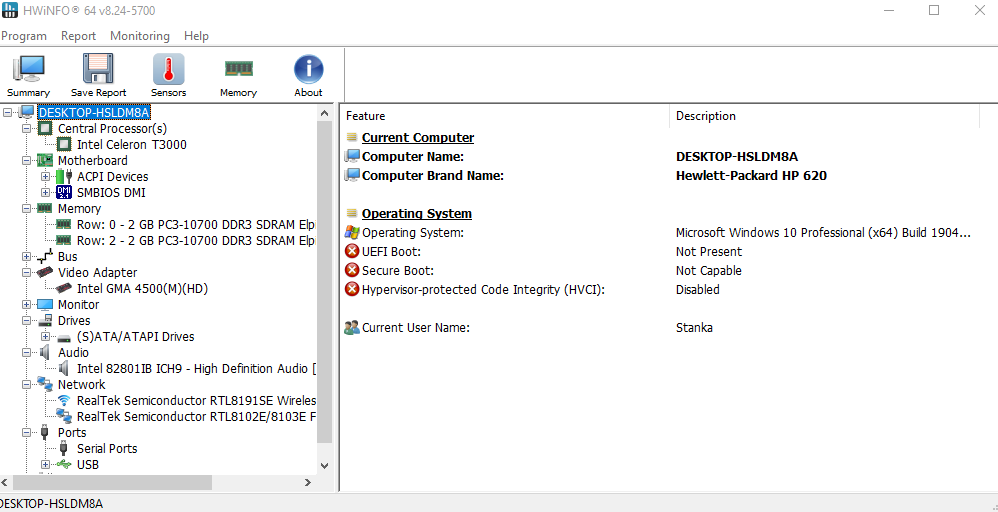Select the Intel Celeron T3000 processor
Screen dimensions: 998x512
131,145
